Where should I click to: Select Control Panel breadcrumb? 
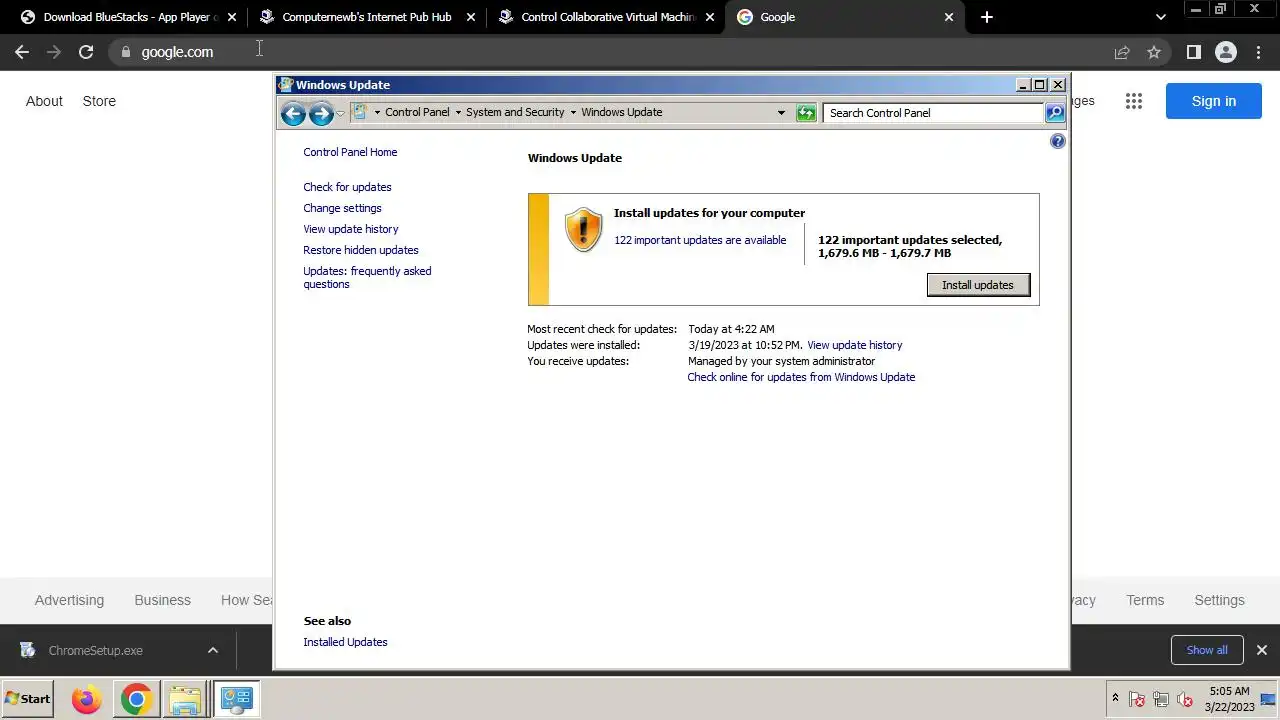(x=417, y=112)
